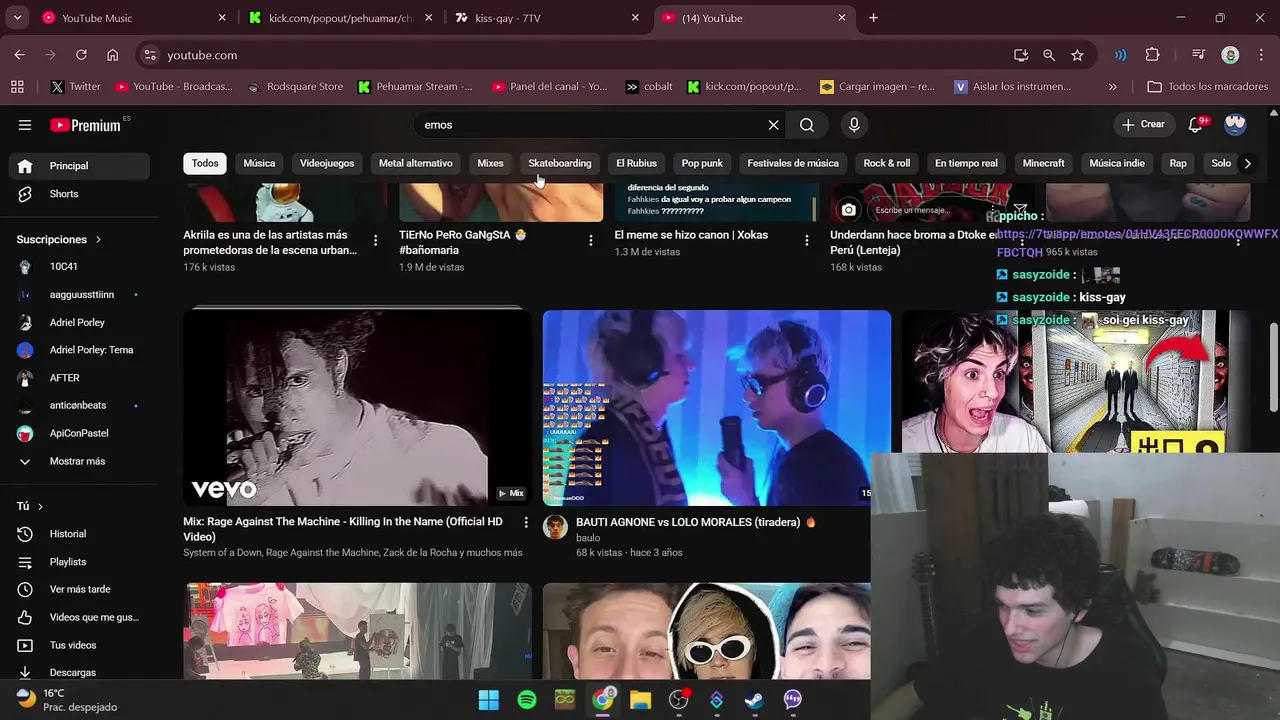Open the YouTube hamburger guide menu
The image size is (1280, 720).
[x=25, y=125]
